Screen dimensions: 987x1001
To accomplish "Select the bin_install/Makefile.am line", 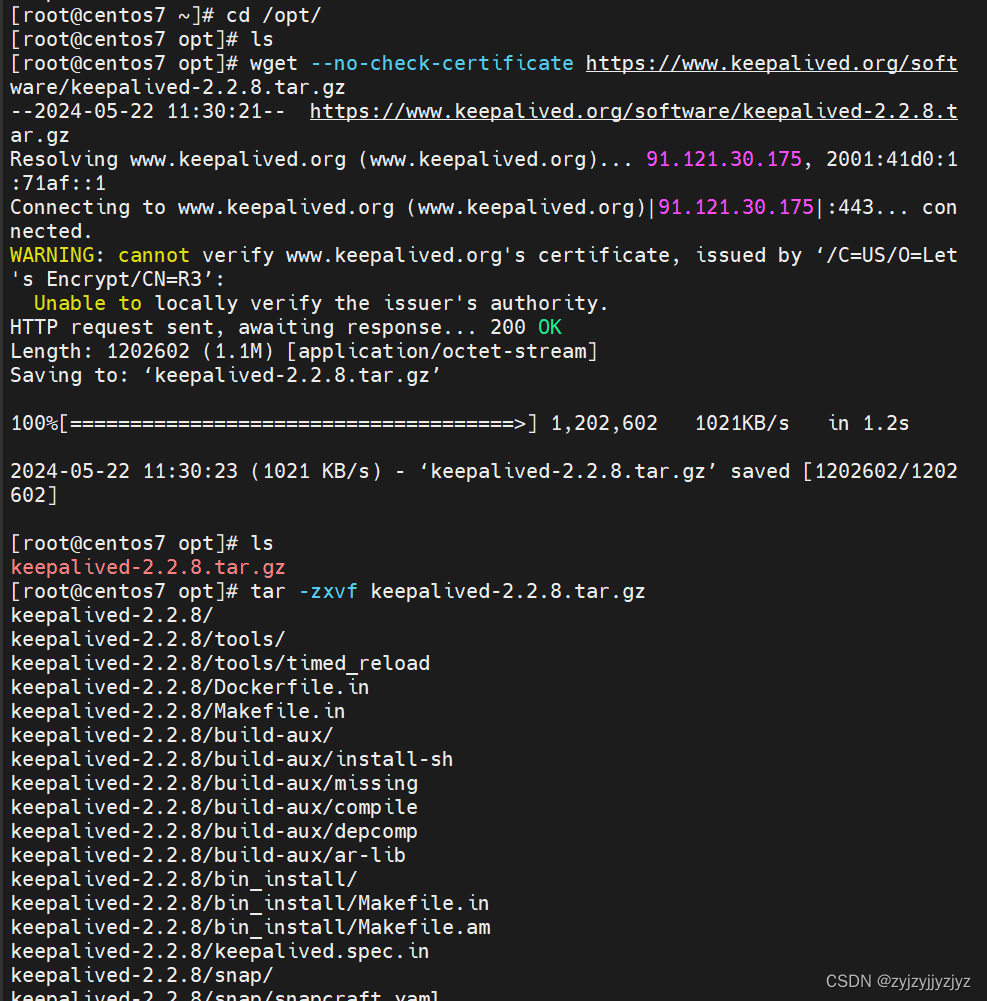I will pos(250,928).
